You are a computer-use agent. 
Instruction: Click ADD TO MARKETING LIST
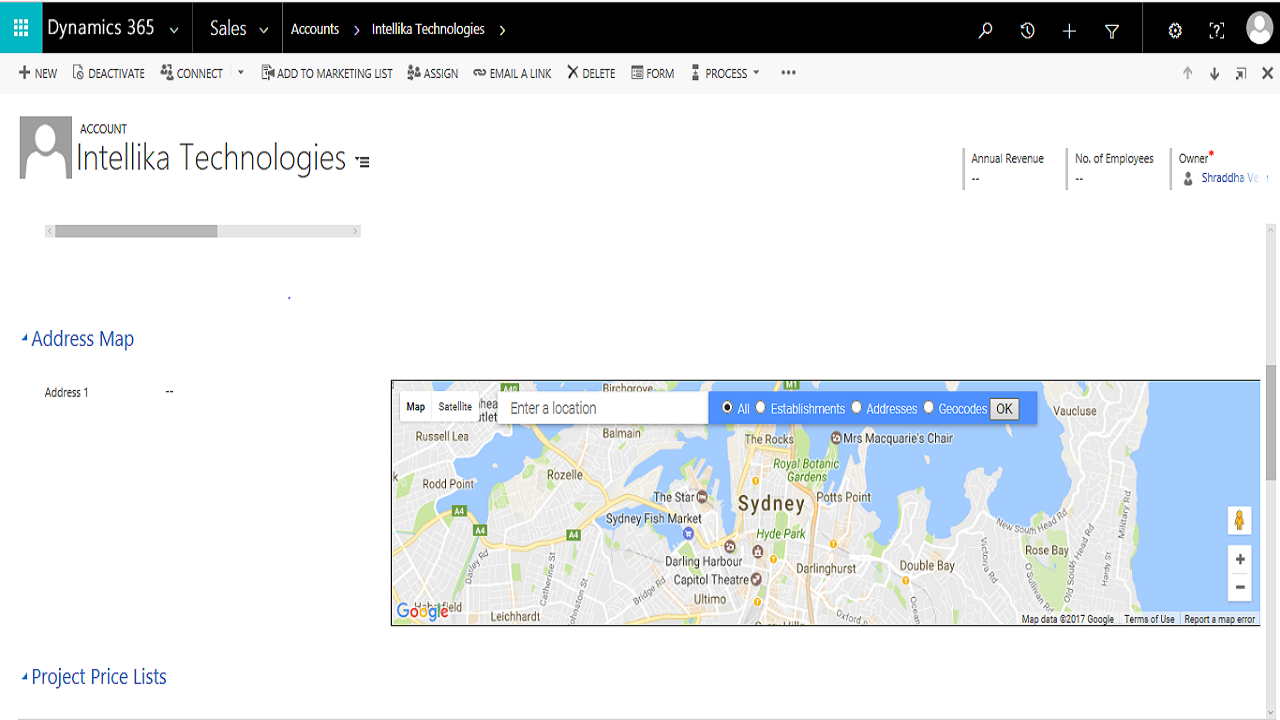[x=327, y=73]
